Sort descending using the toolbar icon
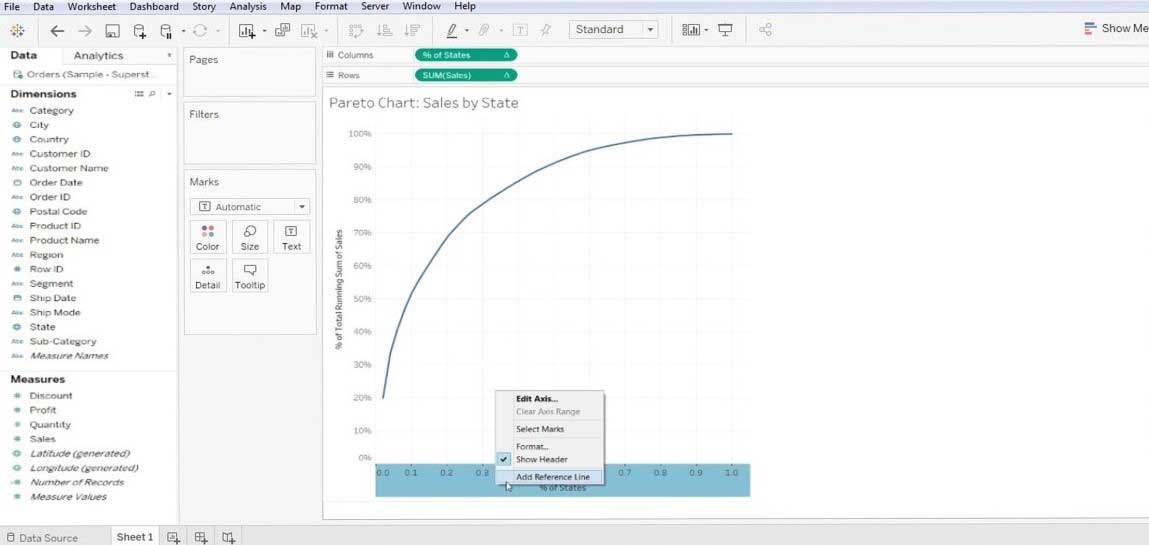 (413, 30)
